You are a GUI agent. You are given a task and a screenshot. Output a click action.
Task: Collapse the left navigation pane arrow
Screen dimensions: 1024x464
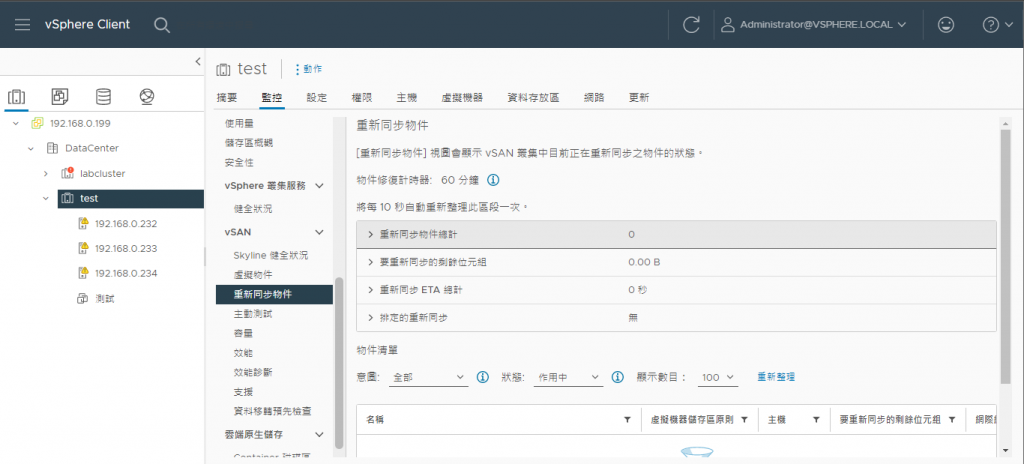pyautogui.click(x=198, y=61)
